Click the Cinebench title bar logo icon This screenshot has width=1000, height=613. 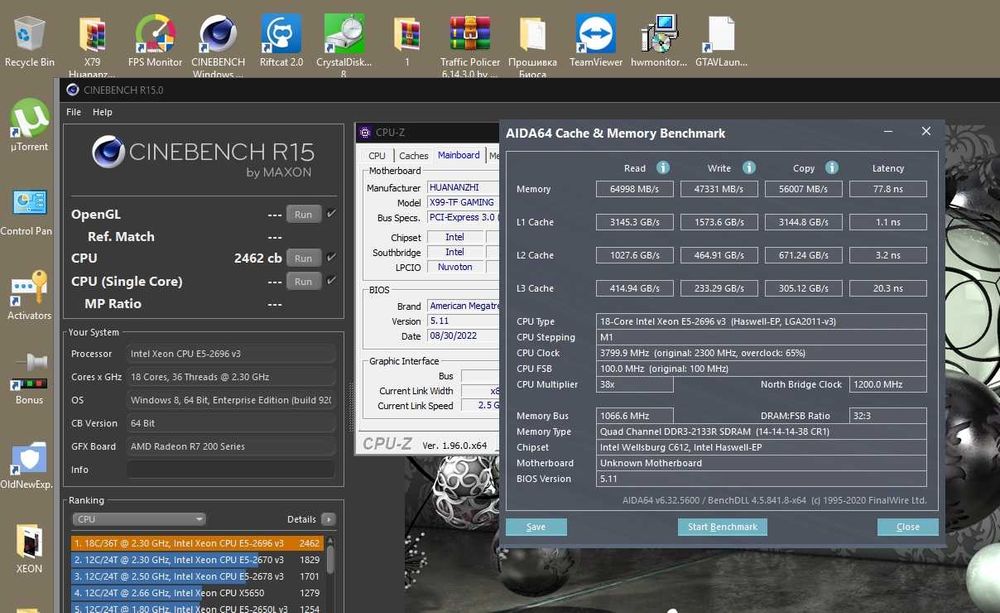click(73, 90)
